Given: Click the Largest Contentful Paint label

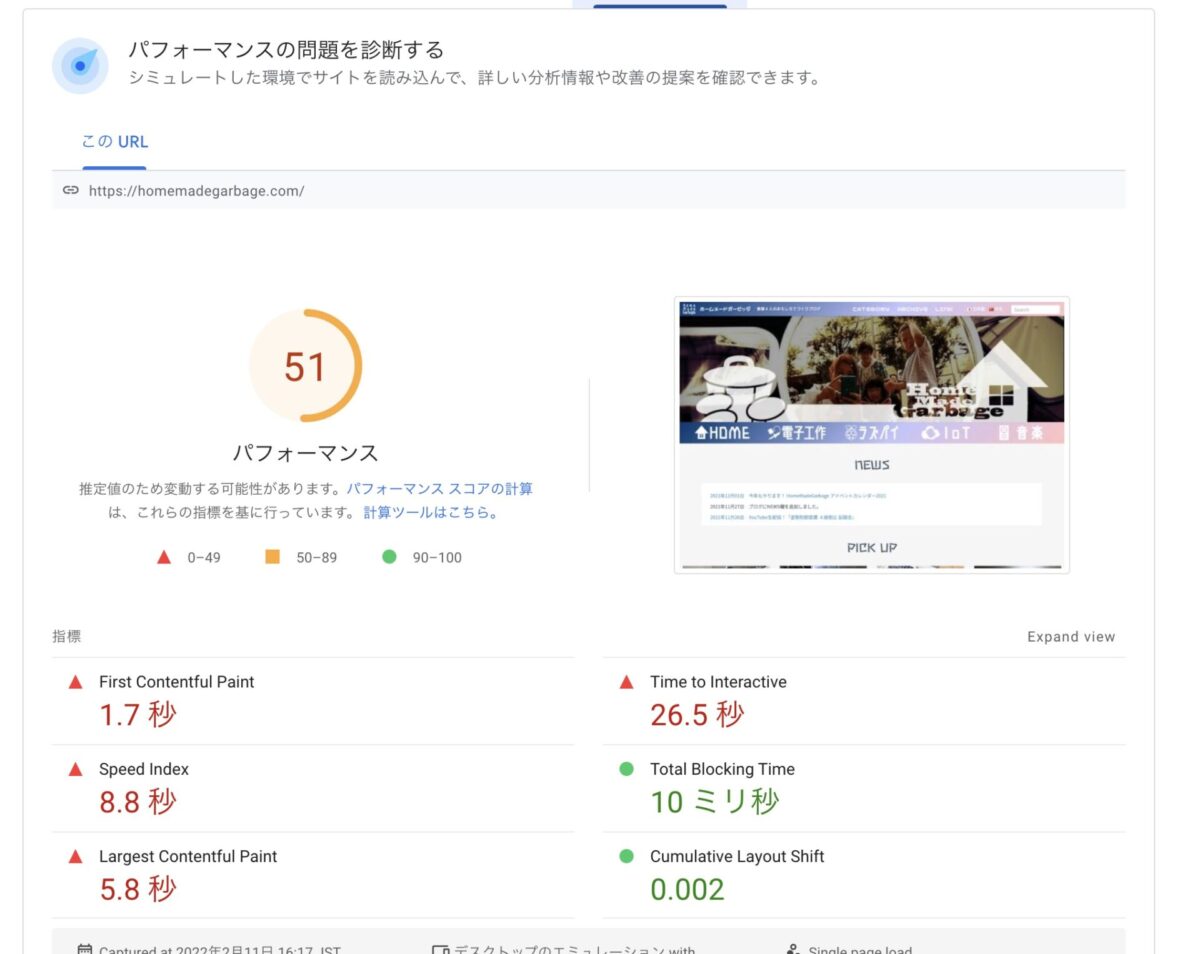Looking at the screenshot, I should (x=188, y=856).
